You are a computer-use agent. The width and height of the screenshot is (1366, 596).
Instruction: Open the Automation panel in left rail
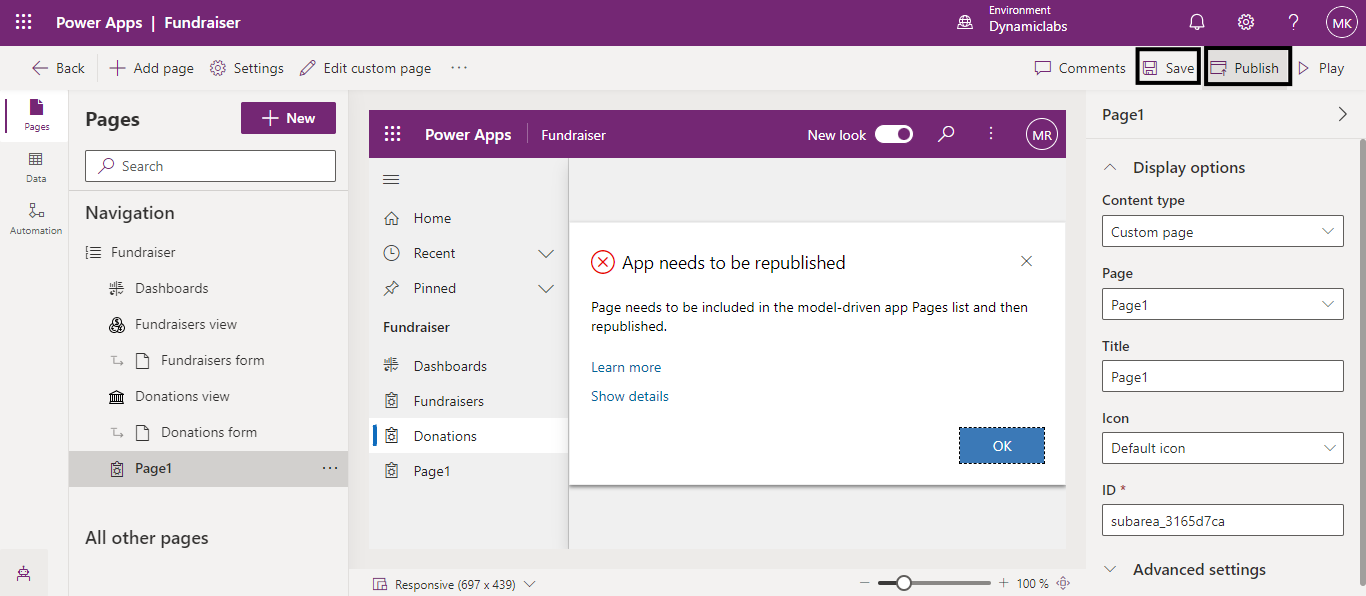tap(35, 218)
